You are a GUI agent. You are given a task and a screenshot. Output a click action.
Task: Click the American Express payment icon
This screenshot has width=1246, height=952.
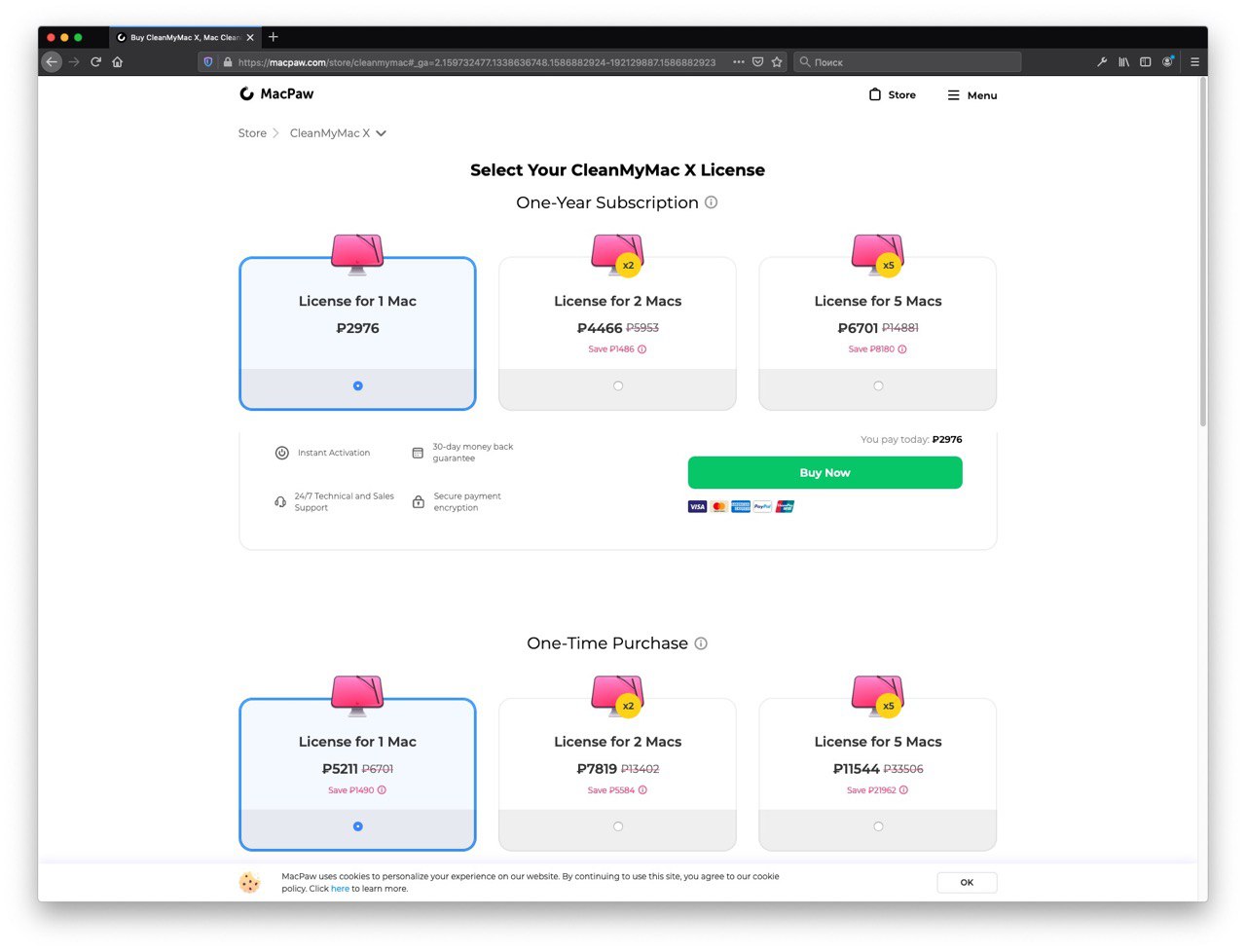click(x=741, y=506)
